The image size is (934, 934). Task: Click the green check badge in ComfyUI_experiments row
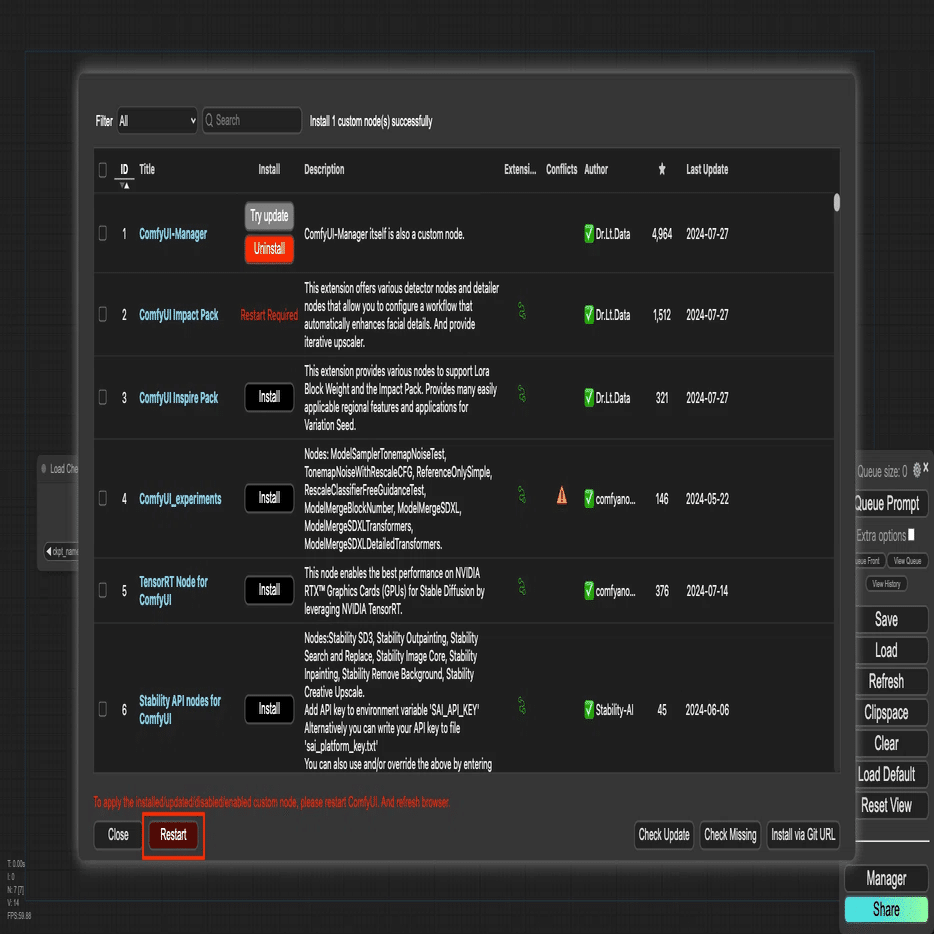coord(589,498)
